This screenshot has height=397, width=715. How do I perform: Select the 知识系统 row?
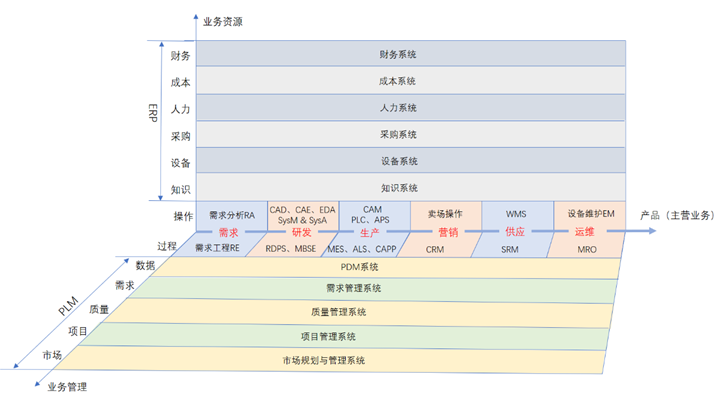point(410,187)
